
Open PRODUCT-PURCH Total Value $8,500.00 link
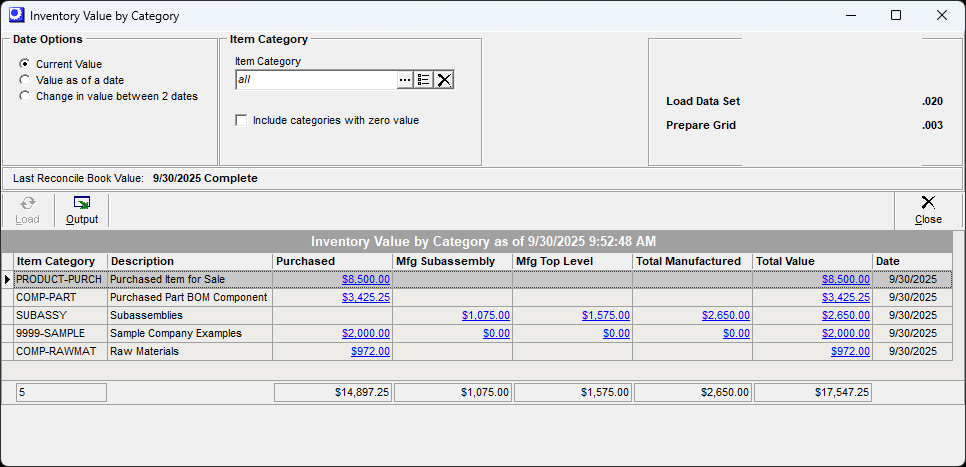(x=846, y=279)
